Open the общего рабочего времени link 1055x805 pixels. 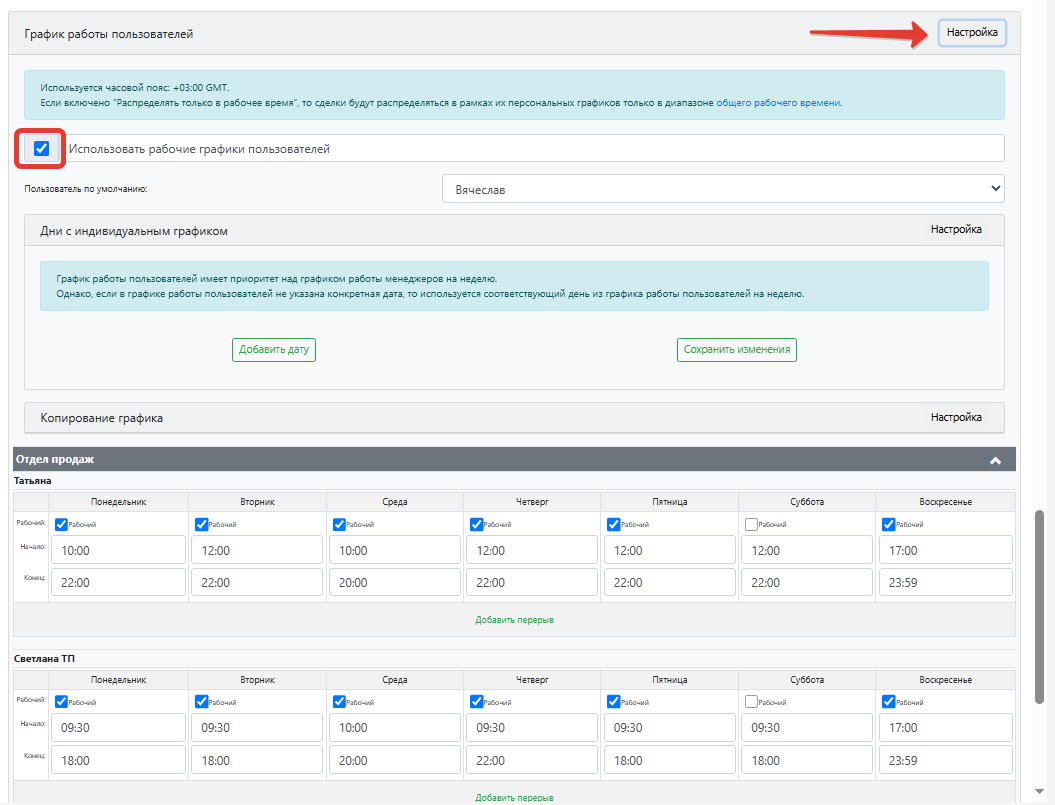778,103
